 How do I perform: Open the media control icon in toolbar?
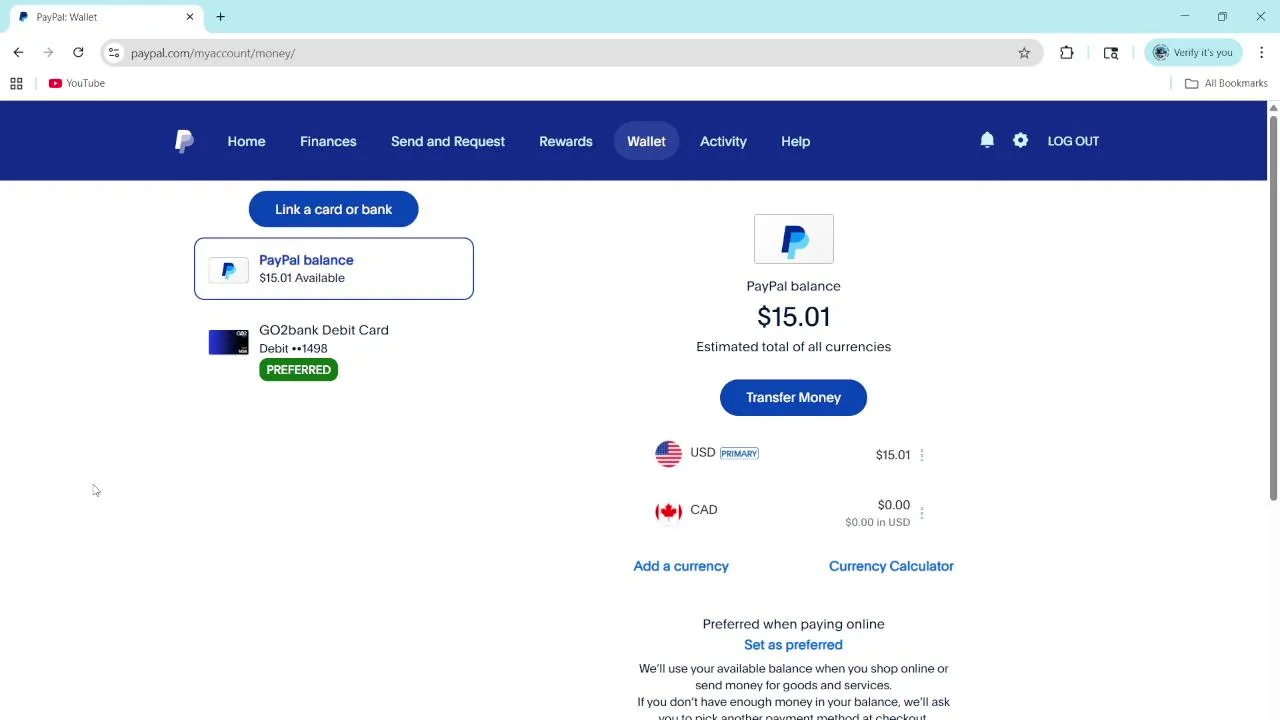(1111, 53)
